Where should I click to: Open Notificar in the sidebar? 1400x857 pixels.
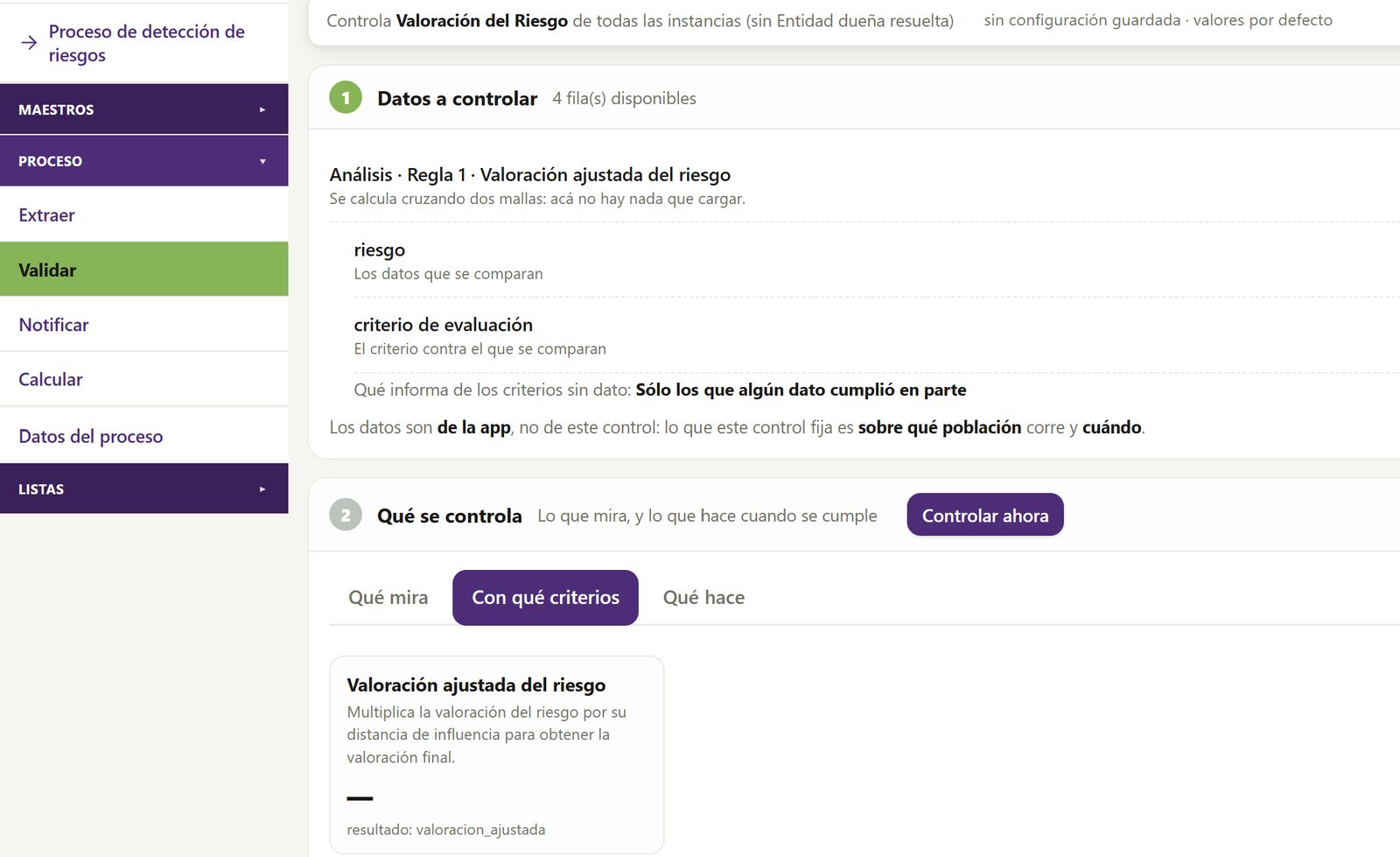[143, 325]
